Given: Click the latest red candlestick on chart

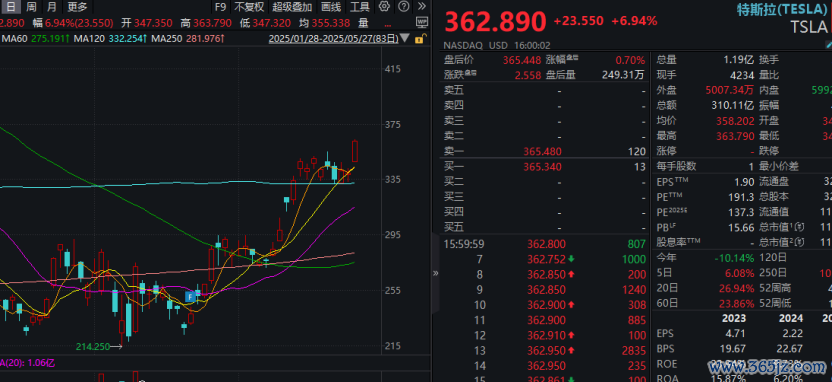Looking at the screenshot, I should [355, 151].
